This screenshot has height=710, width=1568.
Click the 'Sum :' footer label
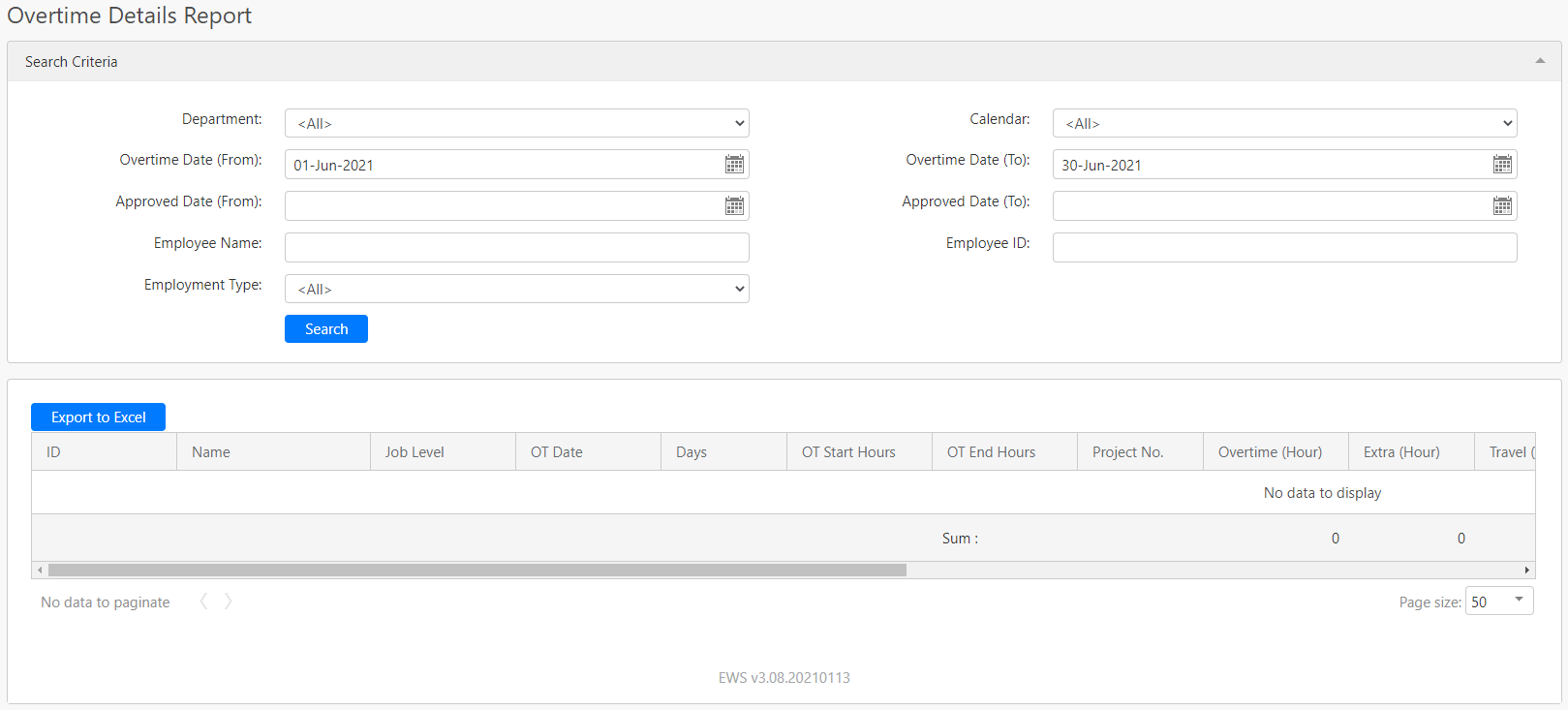click(960, 539)
